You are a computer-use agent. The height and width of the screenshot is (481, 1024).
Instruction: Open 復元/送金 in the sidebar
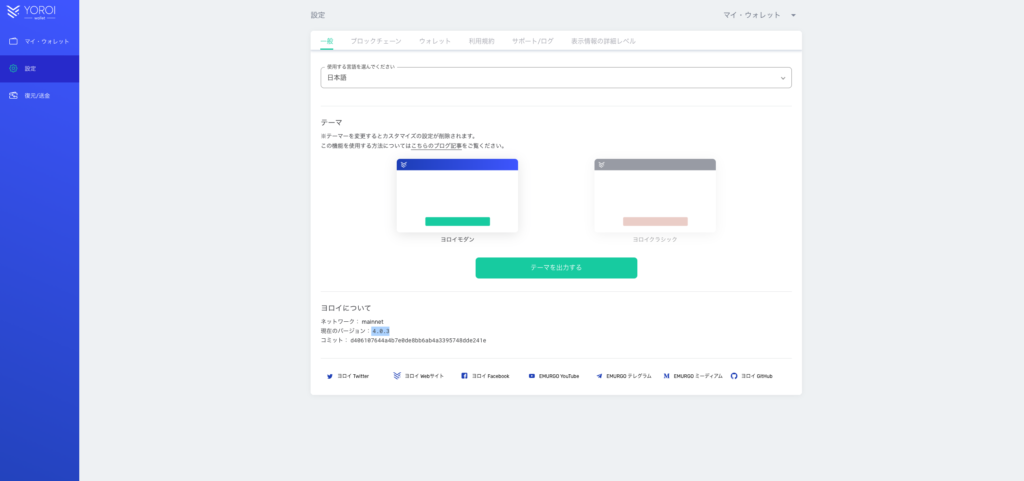(x=37, y=96)
